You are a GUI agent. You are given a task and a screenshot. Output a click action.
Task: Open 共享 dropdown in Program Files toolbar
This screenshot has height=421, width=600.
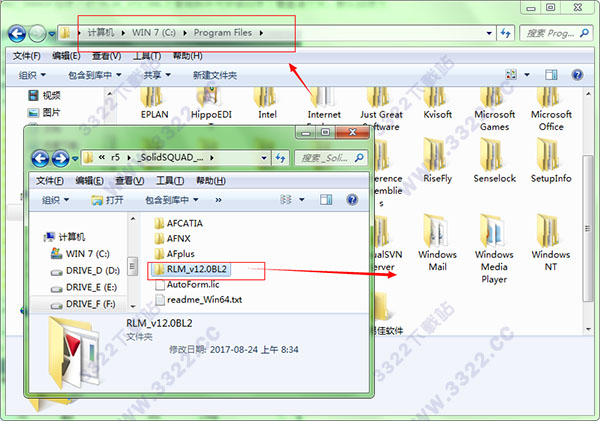point(157,75)
